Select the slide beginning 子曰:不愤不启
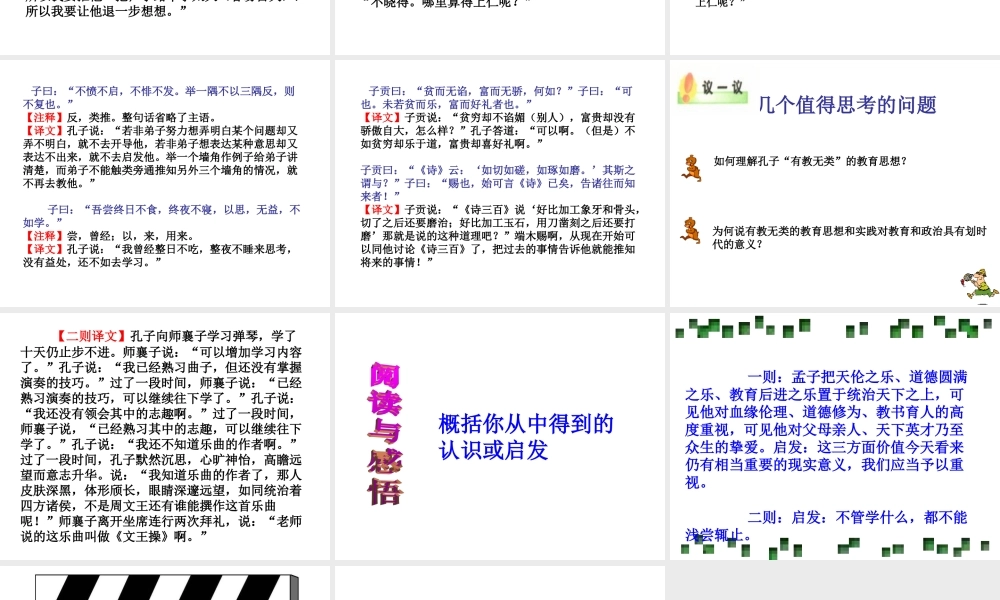 pos(165,183)
